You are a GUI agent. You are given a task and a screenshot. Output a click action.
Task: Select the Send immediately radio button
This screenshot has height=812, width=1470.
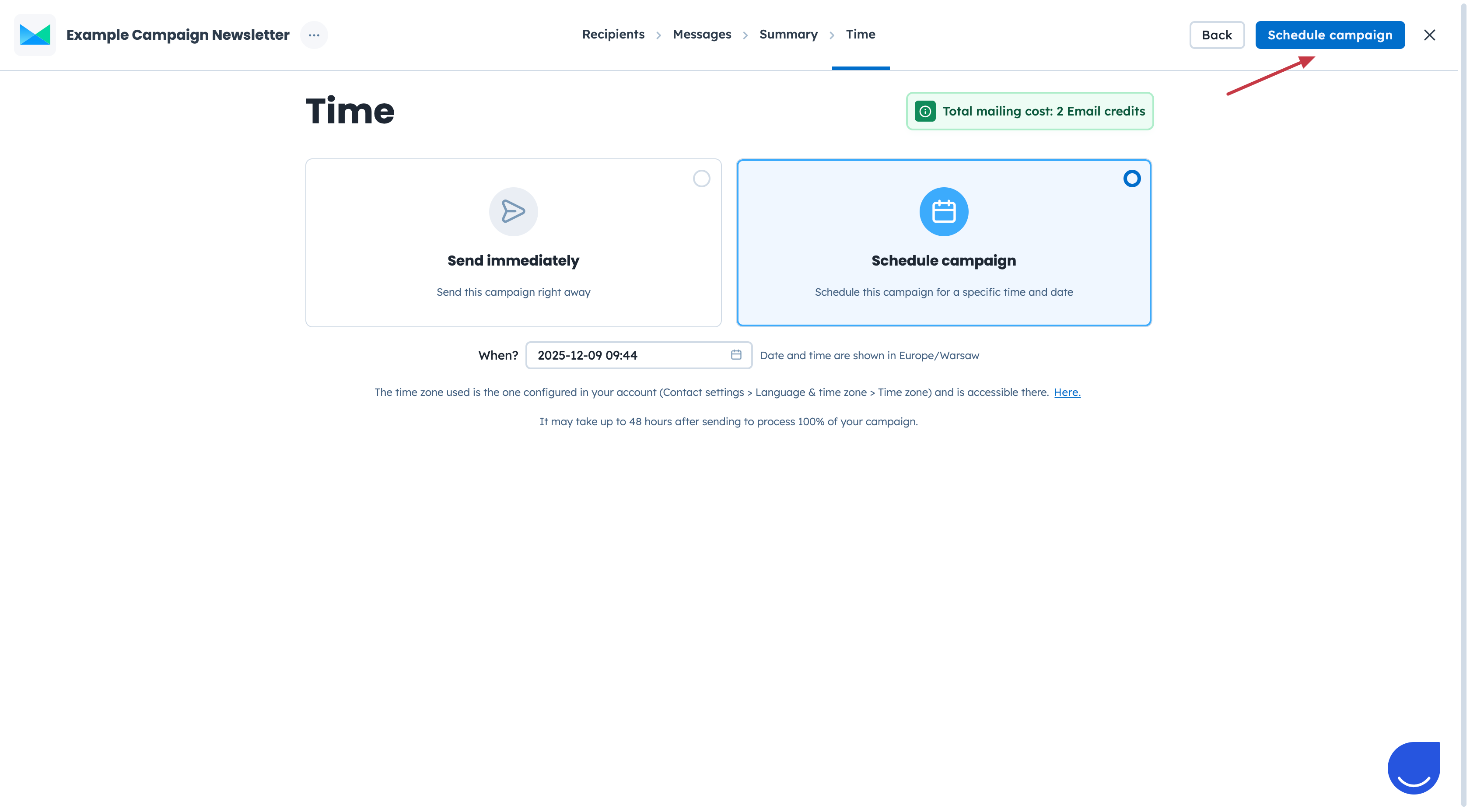click(x=701, y=178)
